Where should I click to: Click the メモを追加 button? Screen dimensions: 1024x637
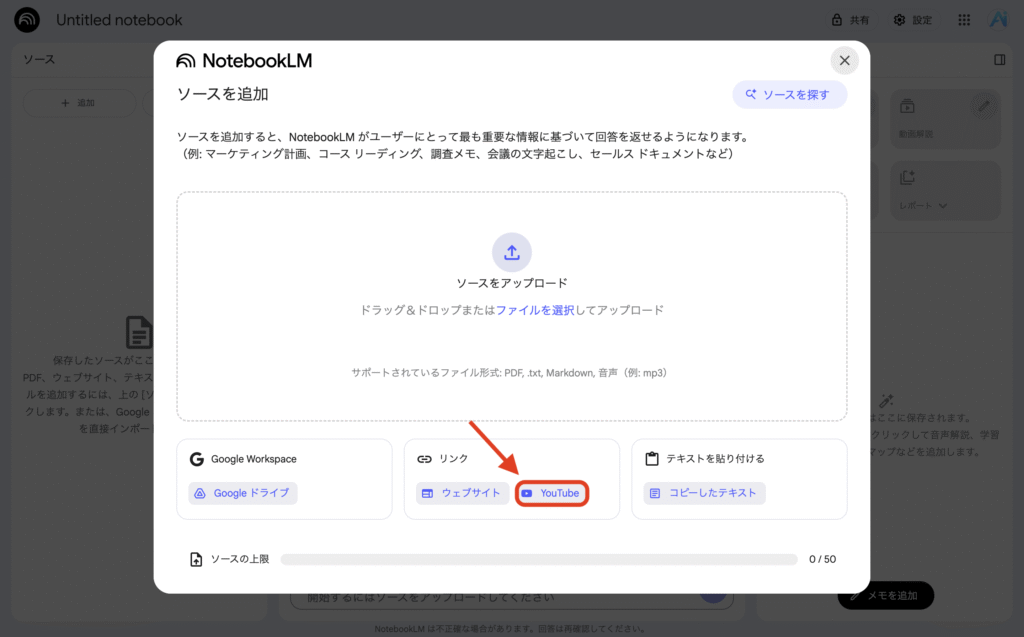point(886,596)
